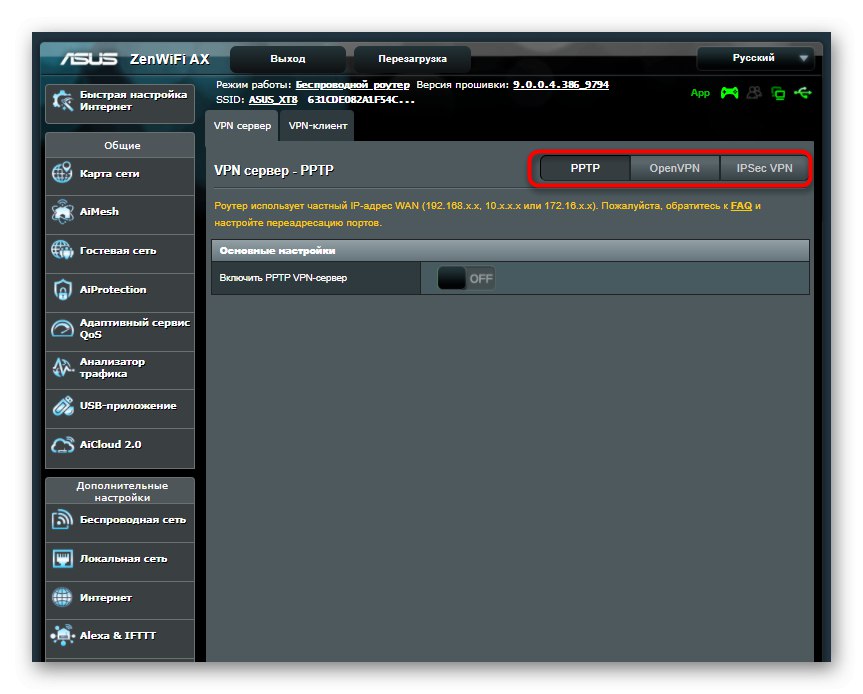Click the Выход logout button
863x694 pixels.
pos(288,59)
